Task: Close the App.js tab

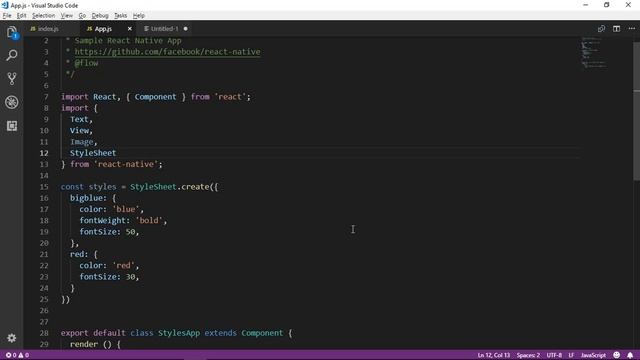Action: tap(130, 29)
